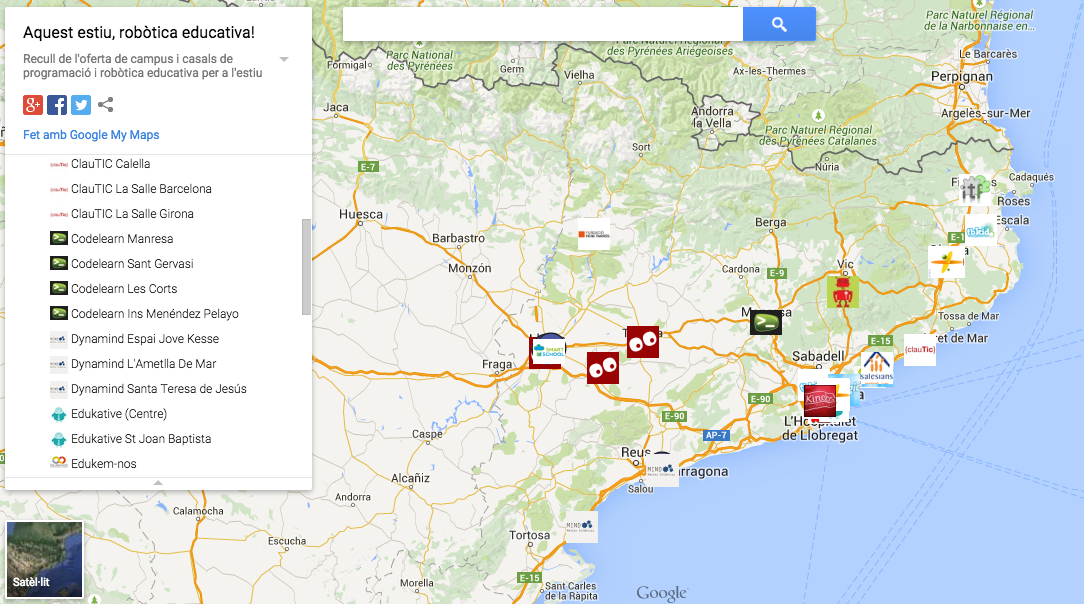Click the red Kinder marker near Barcelona

coord(820,401)
